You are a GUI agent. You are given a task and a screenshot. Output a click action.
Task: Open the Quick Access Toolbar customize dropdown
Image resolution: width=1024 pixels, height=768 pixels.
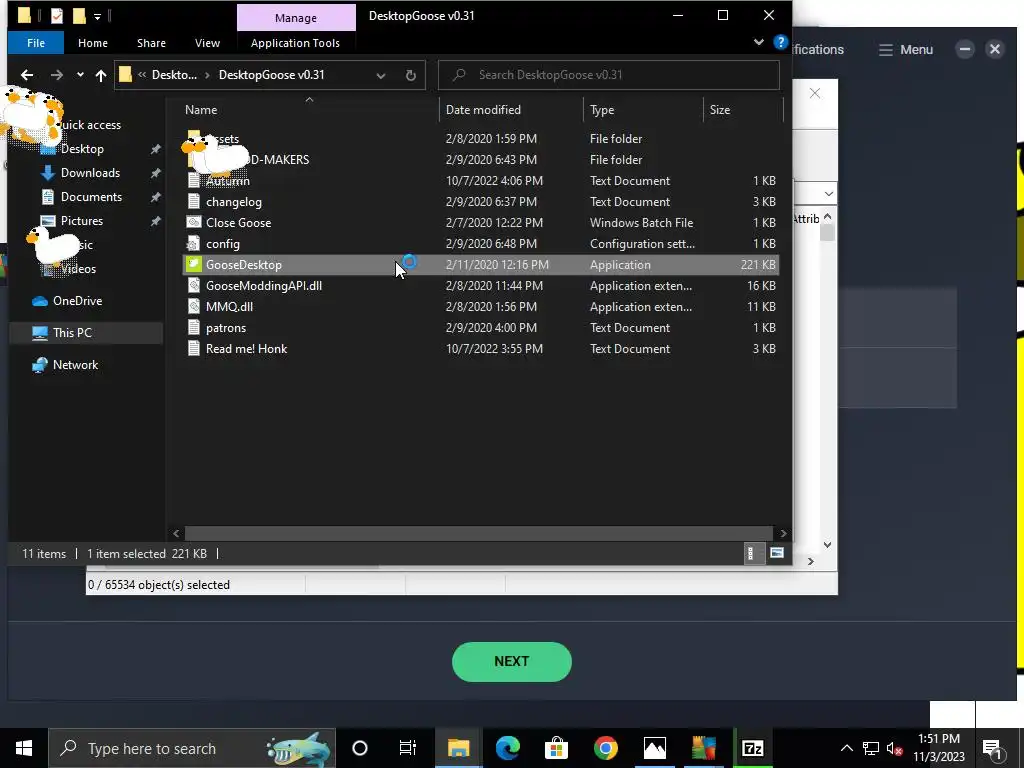pyautogui.click(x=97, y=16)
